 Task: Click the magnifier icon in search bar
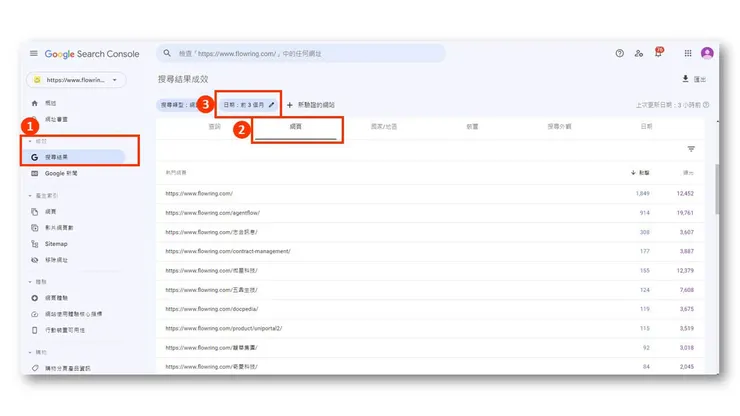pos(167,53)
